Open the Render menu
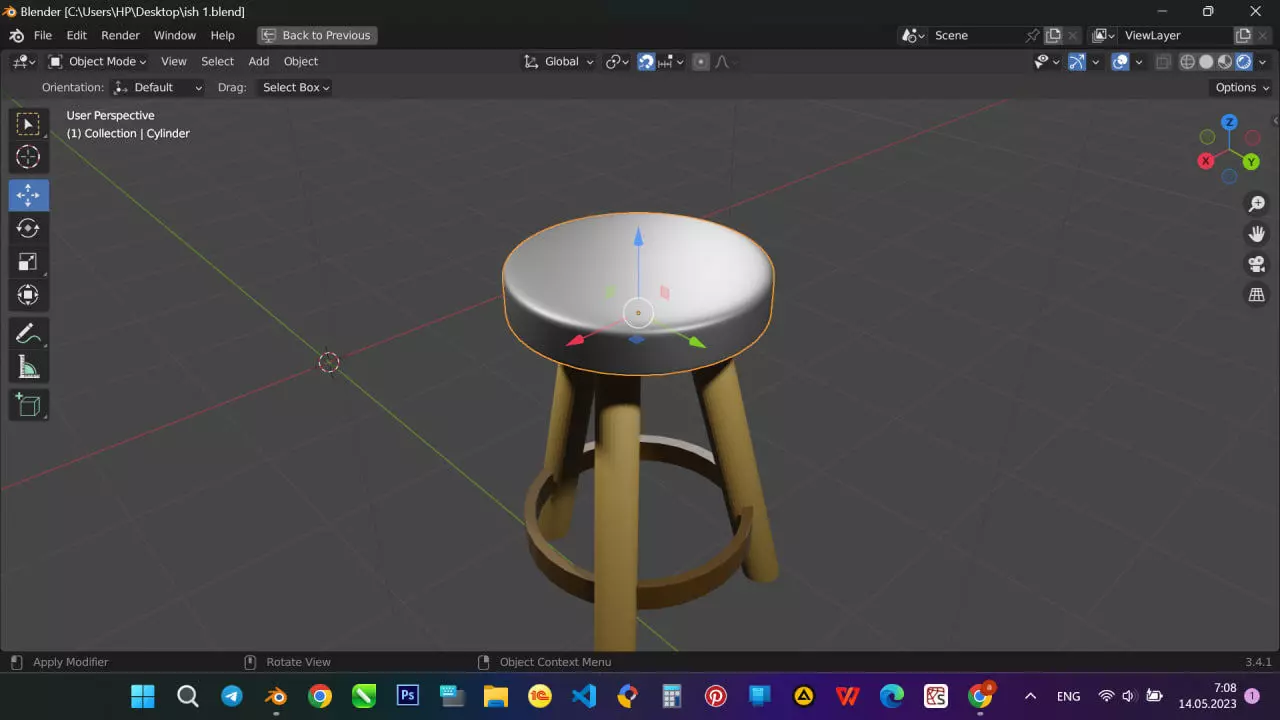 click(120, 35)
